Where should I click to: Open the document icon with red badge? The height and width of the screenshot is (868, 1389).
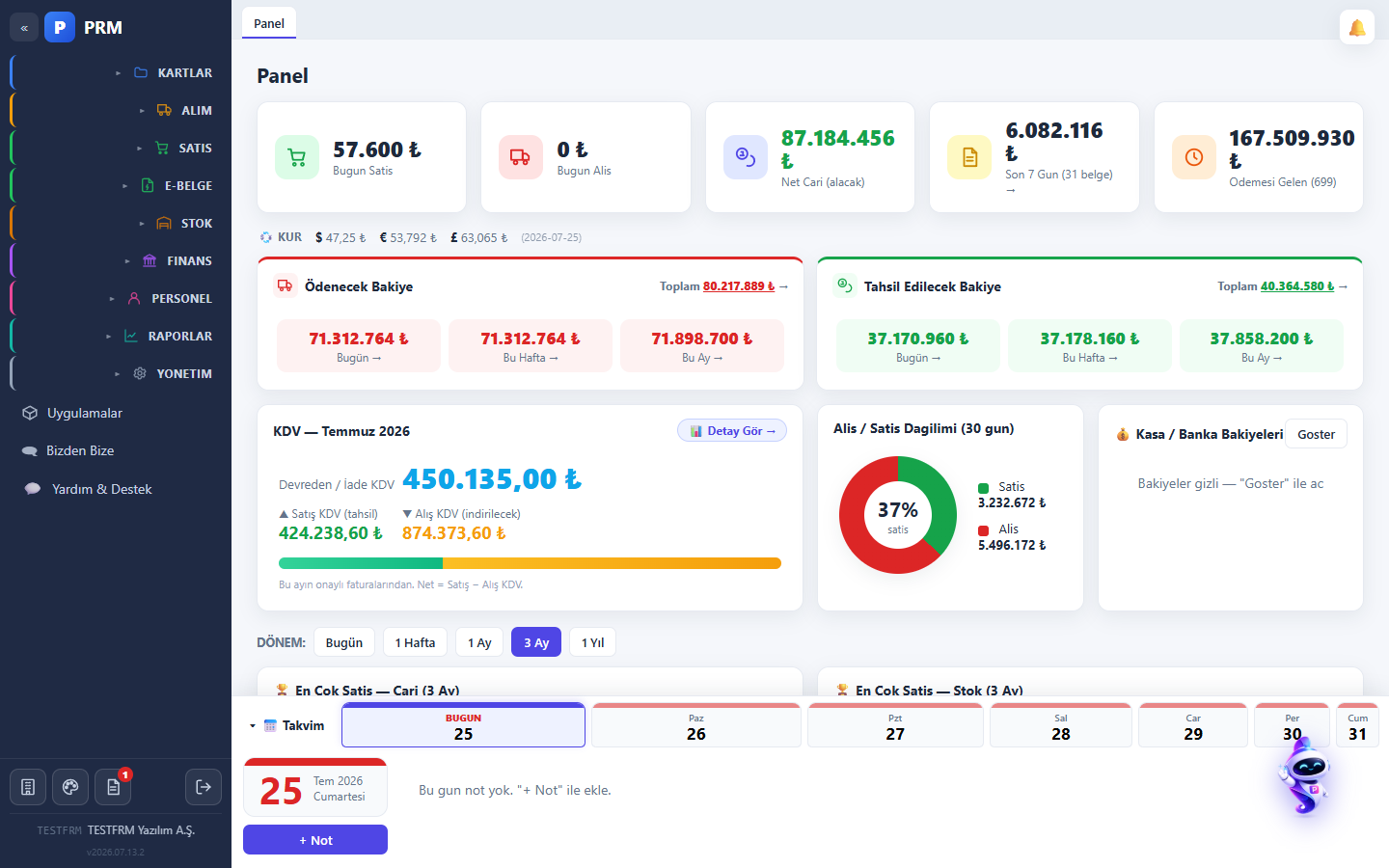113,787
